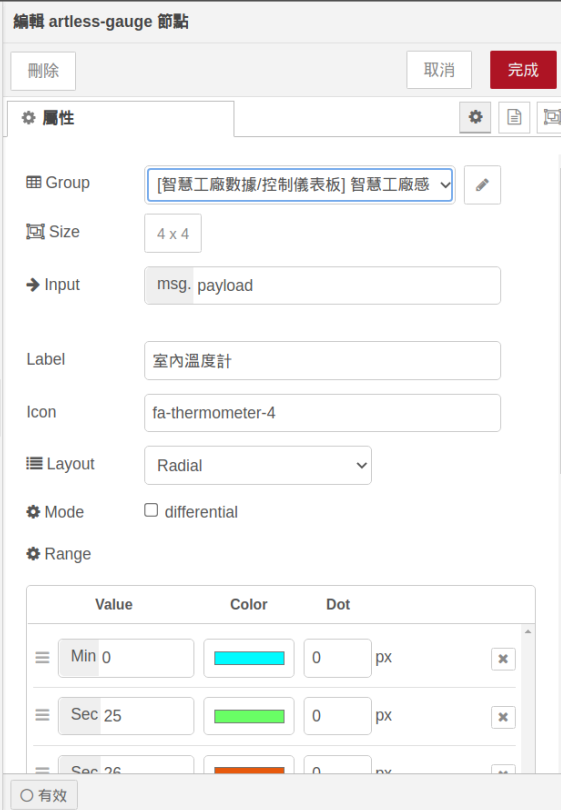Image resolution: width=561 pixels, height=810 pixels.
Task: Open the 4 x 4 Size button
Action: pos(173,233)
